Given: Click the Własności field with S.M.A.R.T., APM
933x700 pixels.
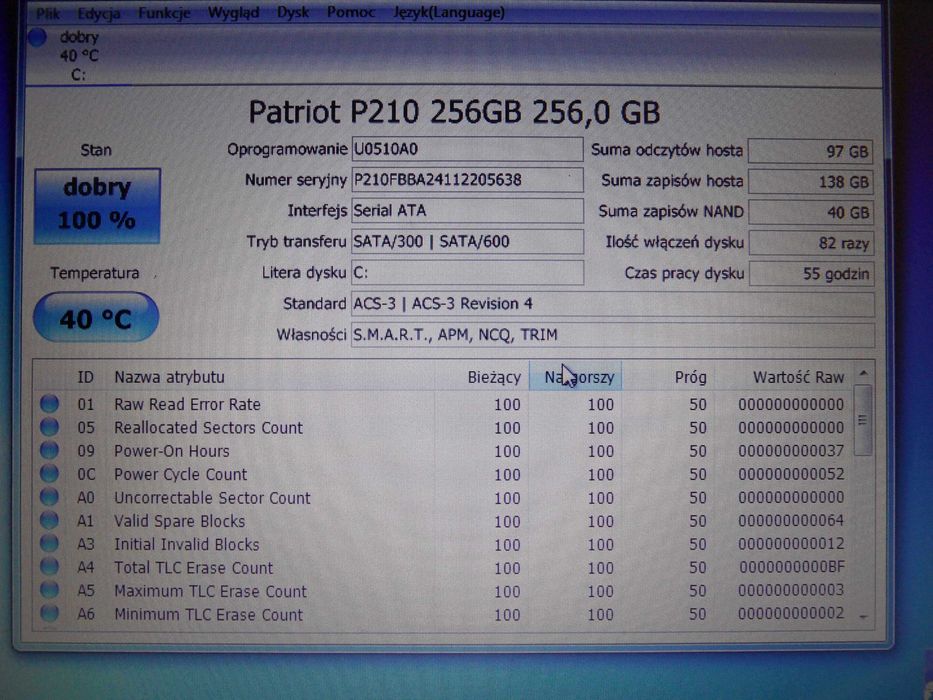Looking at the screenshot, I should pyautogui.click(x=613, y=335).
